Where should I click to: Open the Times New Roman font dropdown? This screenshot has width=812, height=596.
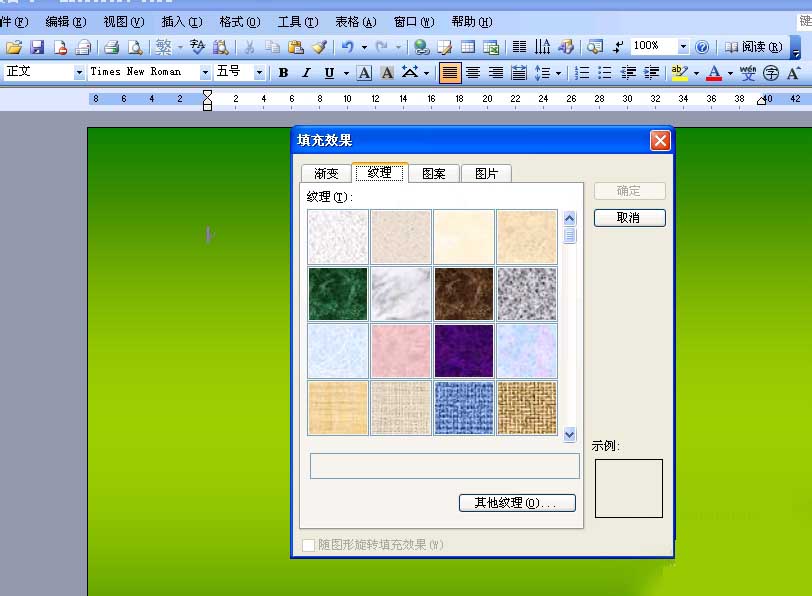[205, 72]
